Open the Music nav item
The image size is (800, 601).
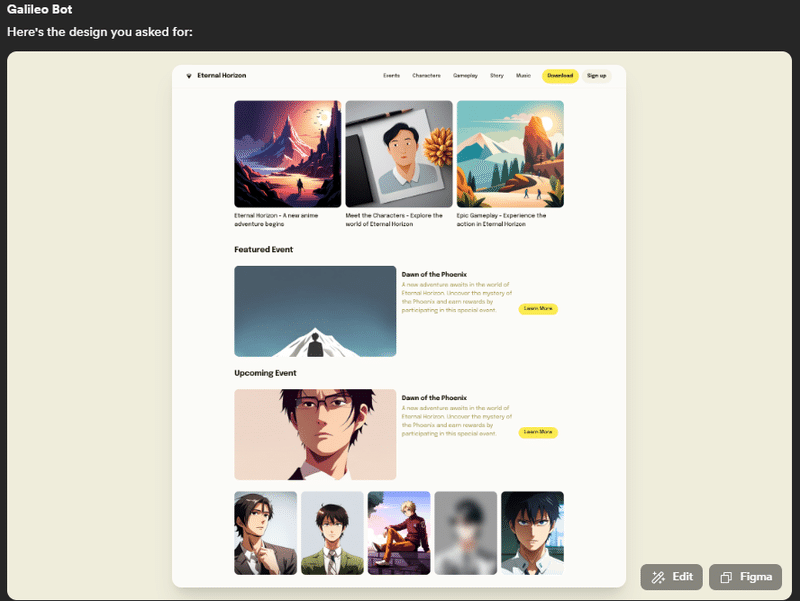click(x=523, y=76)
